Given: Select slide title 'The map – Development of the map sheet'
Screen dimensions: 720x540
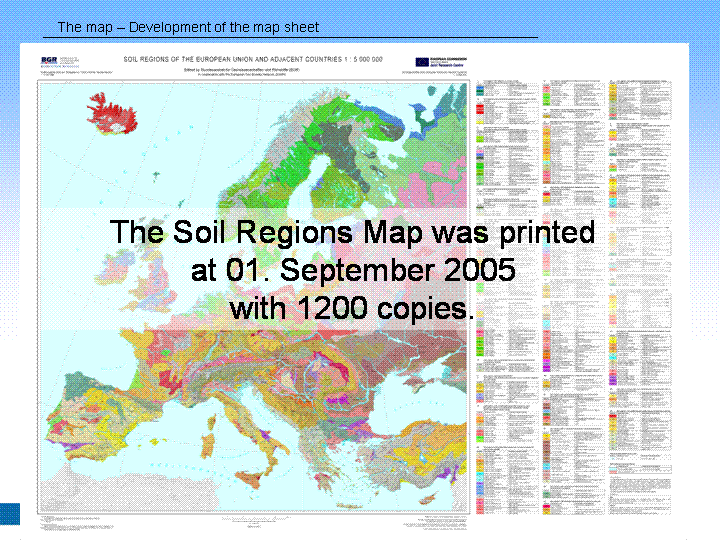Looking at the screenshot, I should [189, 27].
